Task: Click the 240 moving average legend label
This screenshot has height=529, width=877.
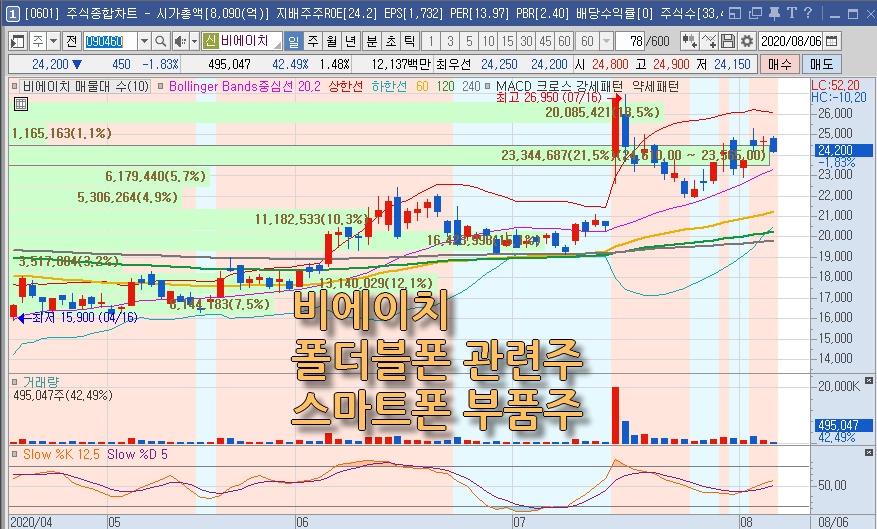Action: click(471, 86)
